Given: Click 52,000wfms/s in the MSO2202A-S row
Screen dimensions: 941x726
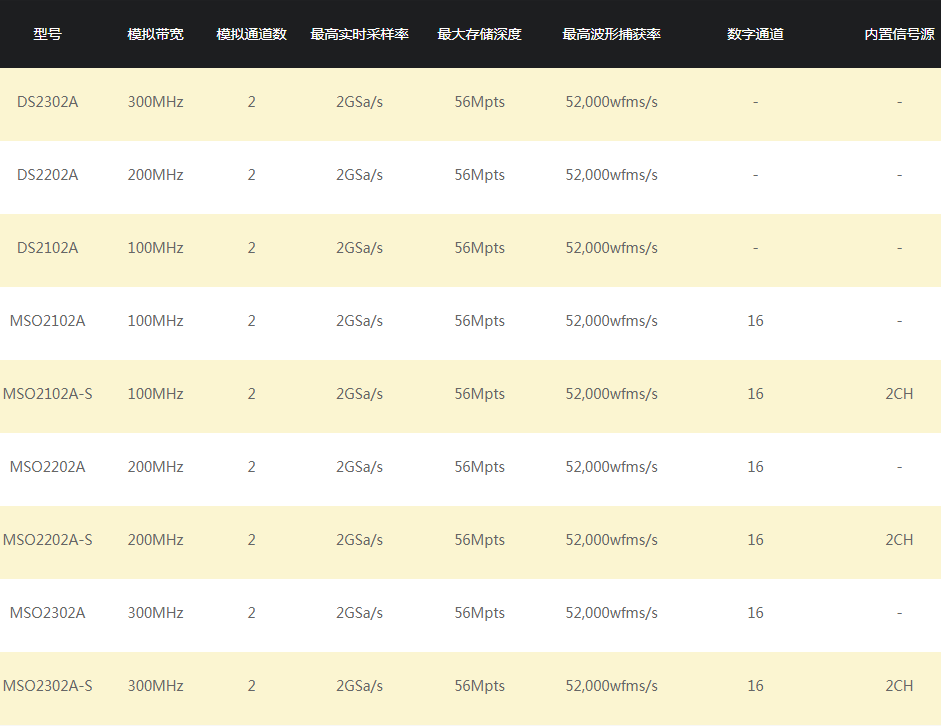Looking at the screenshot, I should (x=612, y=540).
